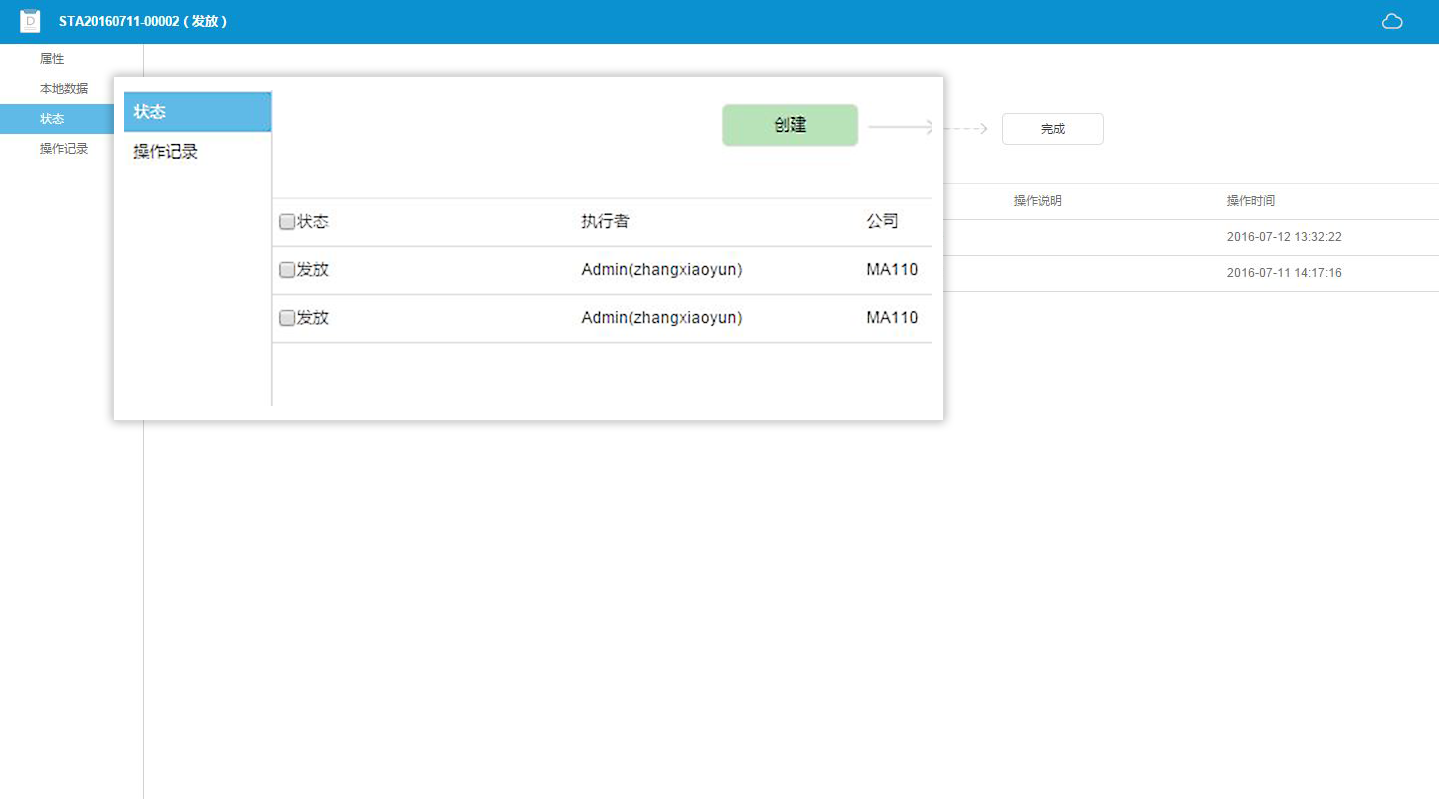The image size is (1439, 799).
Task: Click timestamp 2016-07-11 14:17:16
Action: coord(1284,273)
